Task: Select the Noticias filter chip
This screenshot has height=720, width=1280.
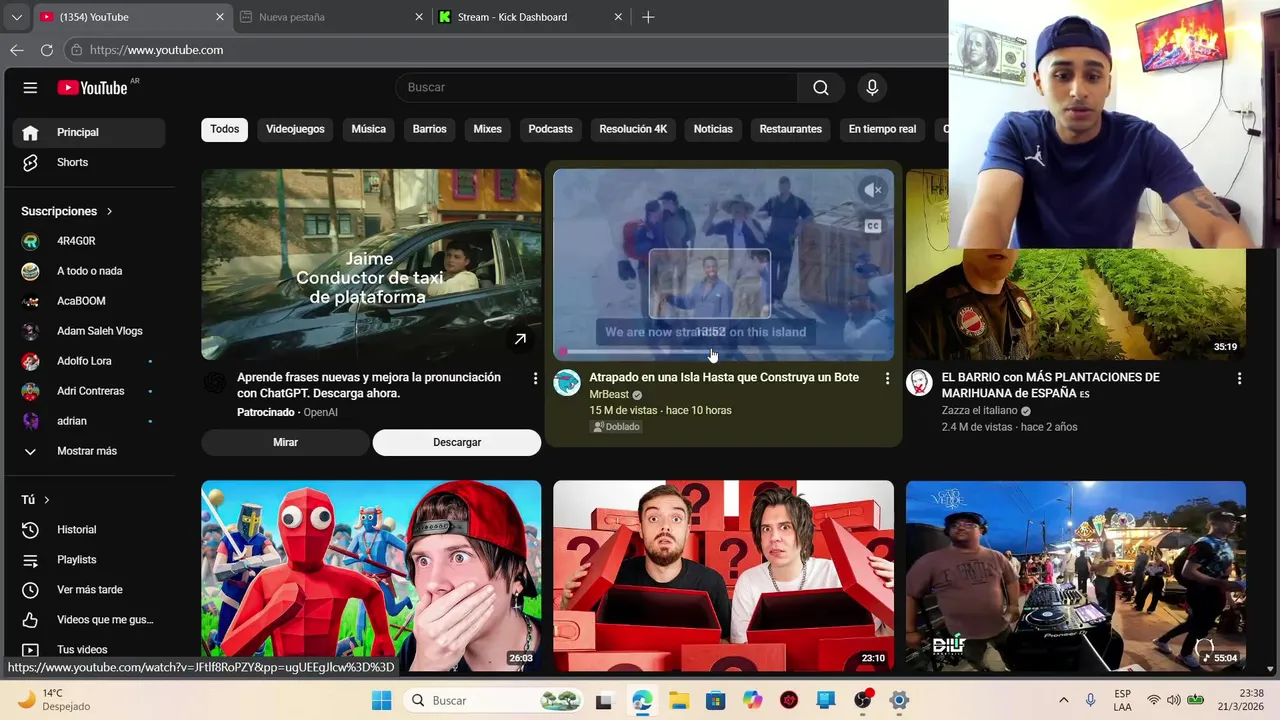Action: click(x=713, y=129)
